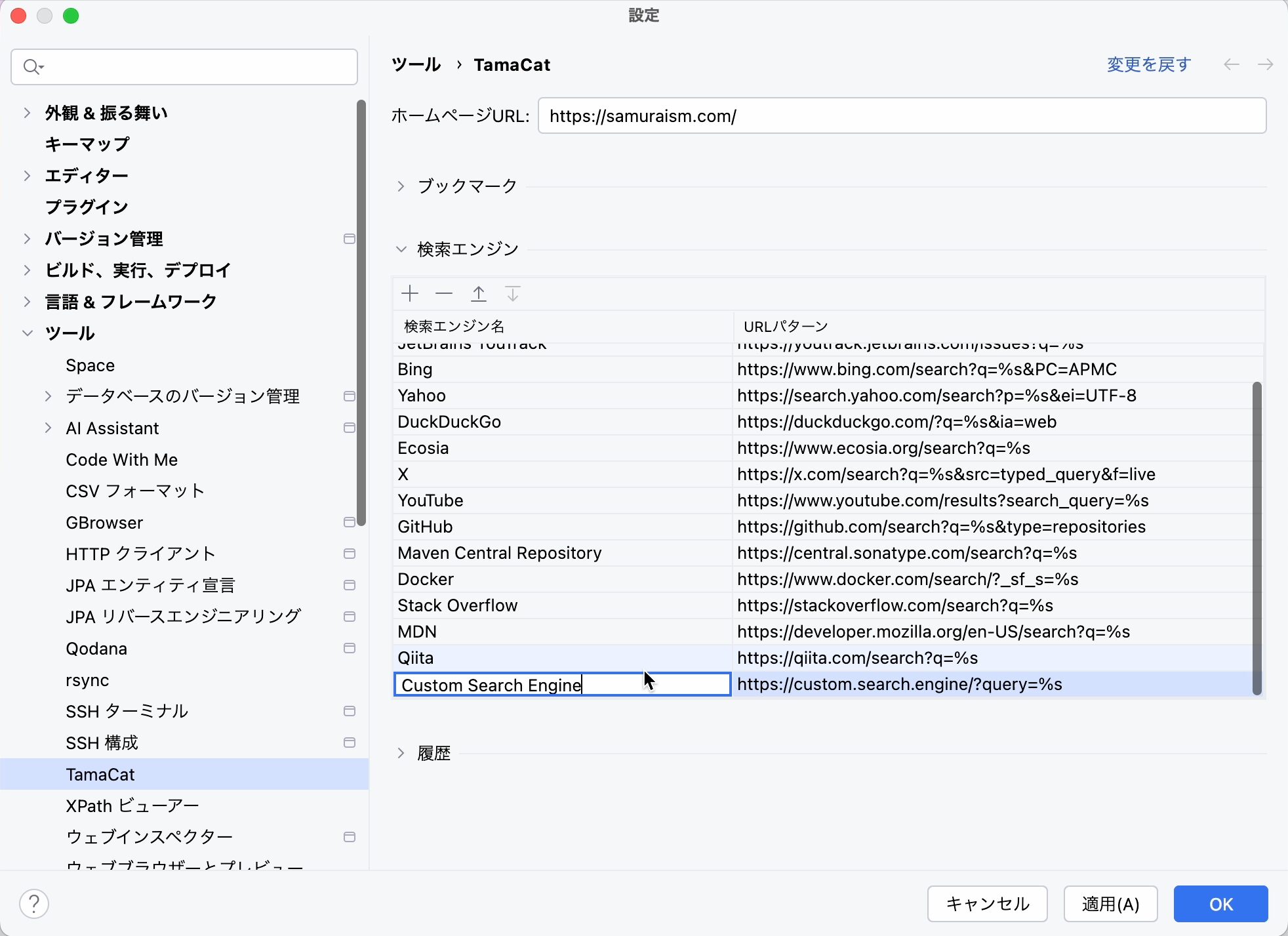1288x936 pixels.
Task: Click 変更を戻す link
Action: click(x=1149, y=64)
